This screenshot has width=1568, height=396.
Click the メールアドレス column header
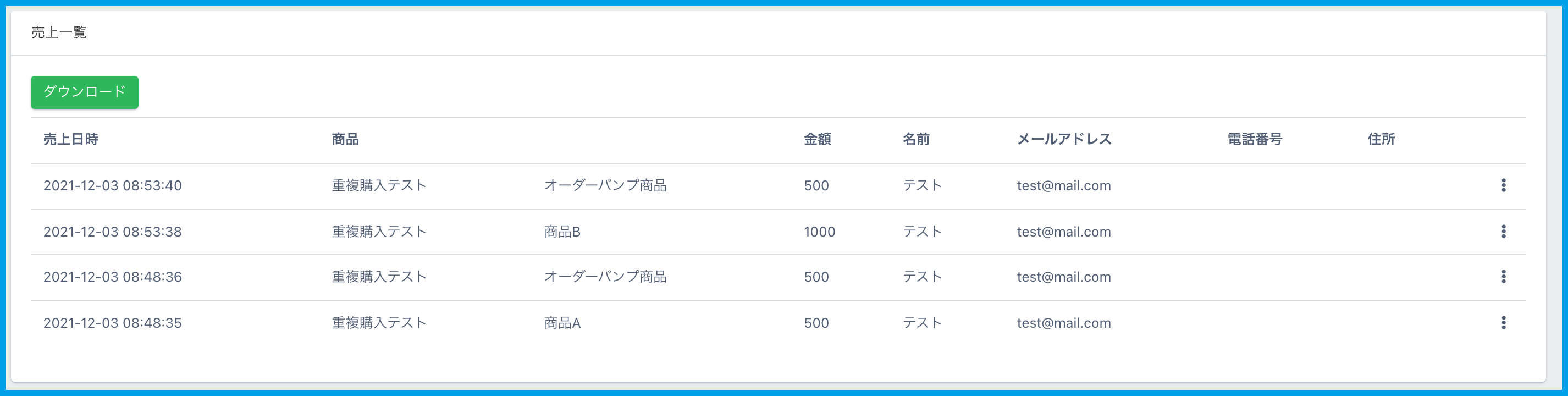[1064, 140]
